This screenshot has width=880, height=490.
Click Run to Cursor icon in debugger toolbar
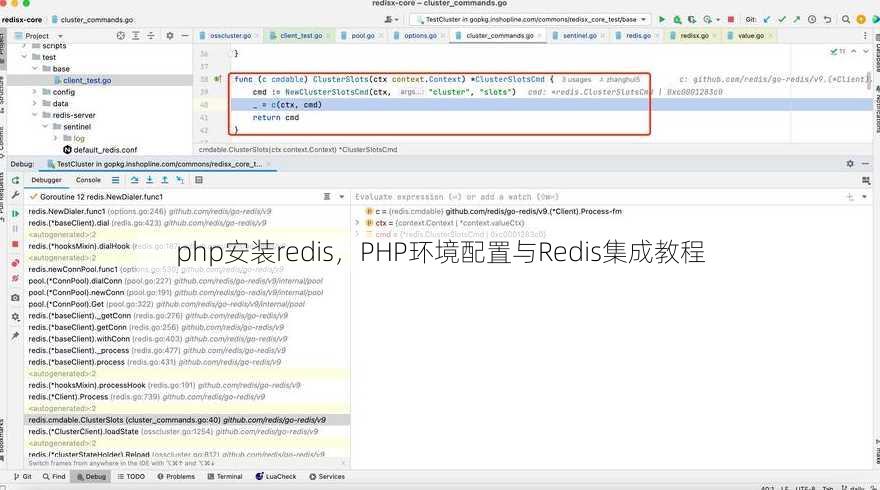pyautogui.click(x=180, y=180)
